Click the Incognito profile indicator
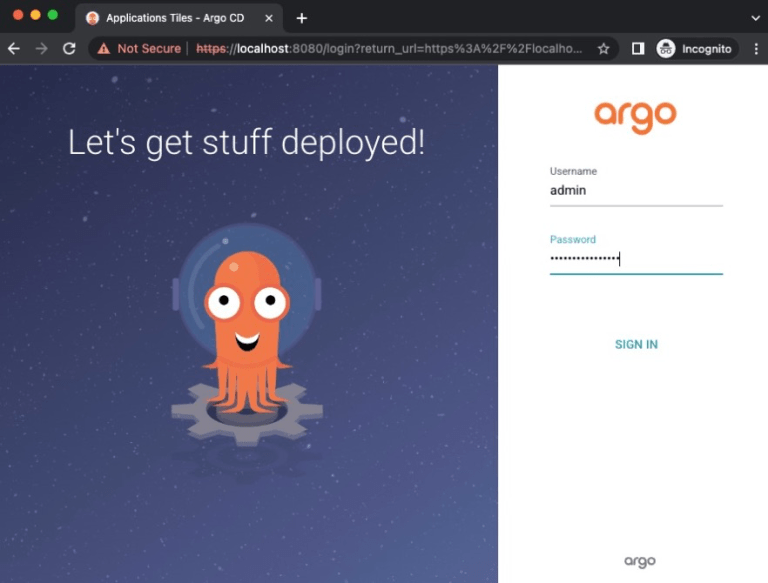This screenshot has width=768, height=583. point(696,48)
